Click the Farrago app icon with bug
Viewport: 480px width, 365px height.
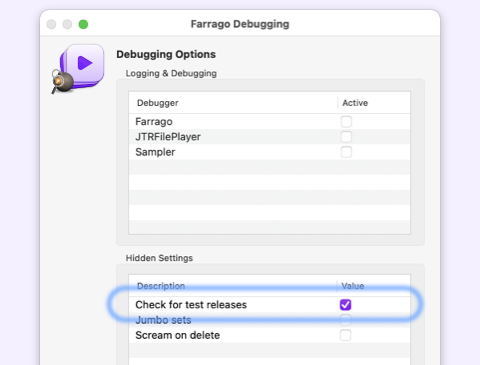(78, 69)
